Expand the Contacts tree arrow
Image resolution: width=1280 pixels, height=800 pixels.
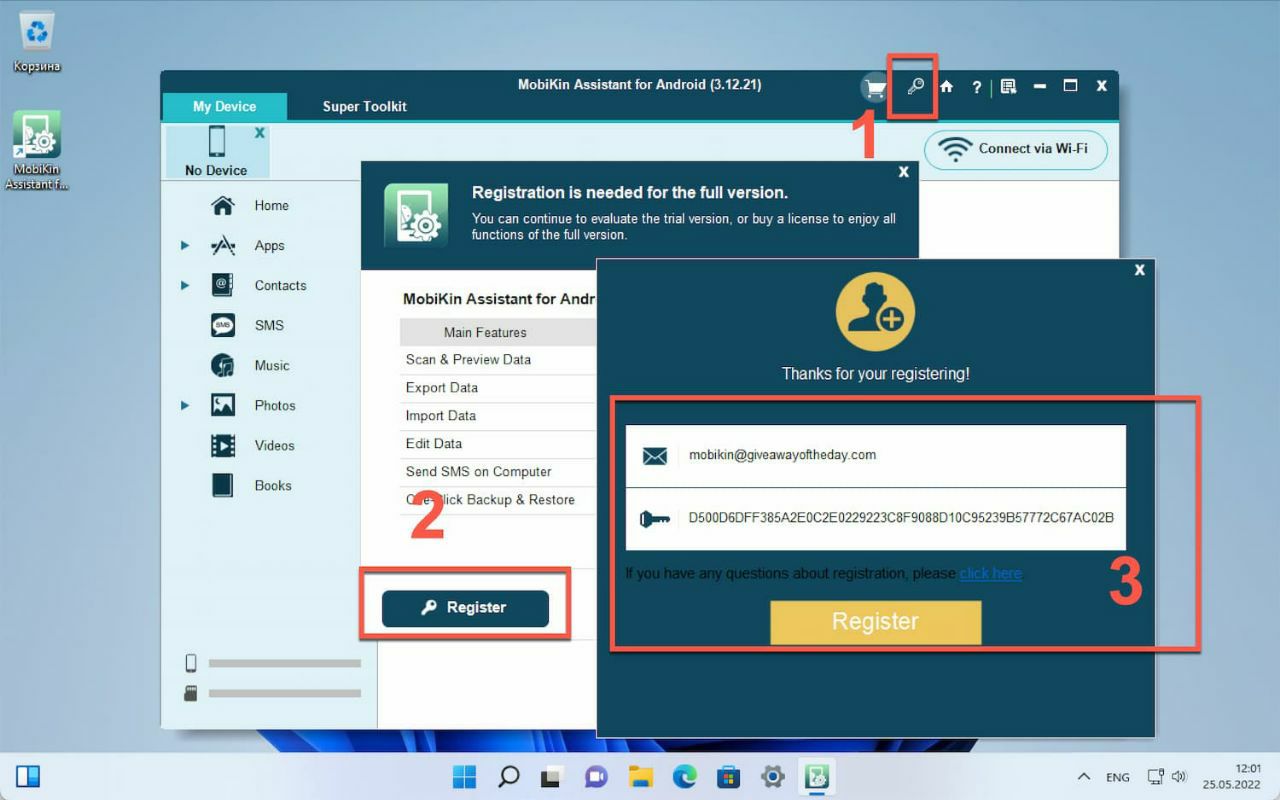tap(185, 285)
